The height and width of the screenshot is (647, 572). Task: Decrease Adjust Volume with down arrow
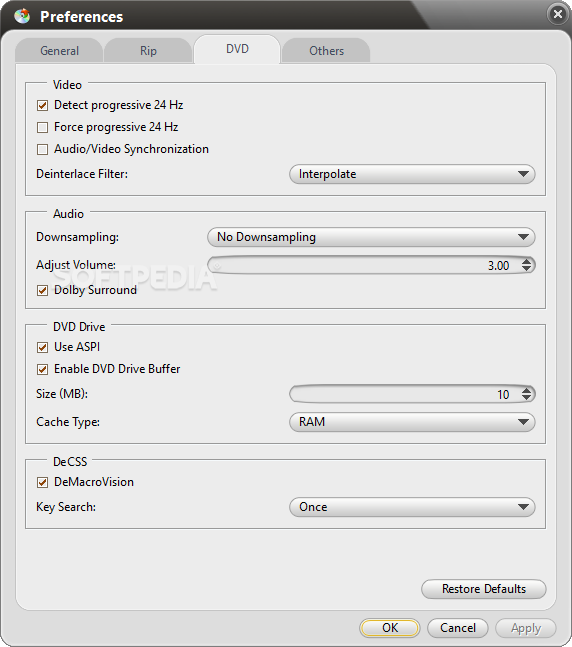(x=526, y=269)
